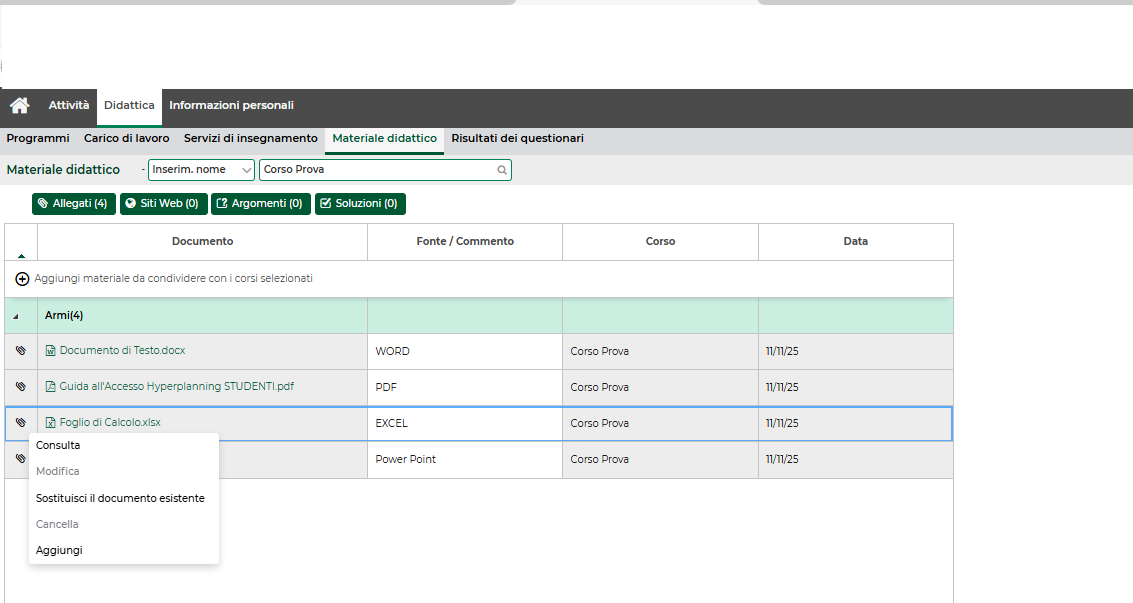This screenshot has height=603, width=1133.
Task: Choose Sostituisci il documento esistente
Action: [120, 498]
